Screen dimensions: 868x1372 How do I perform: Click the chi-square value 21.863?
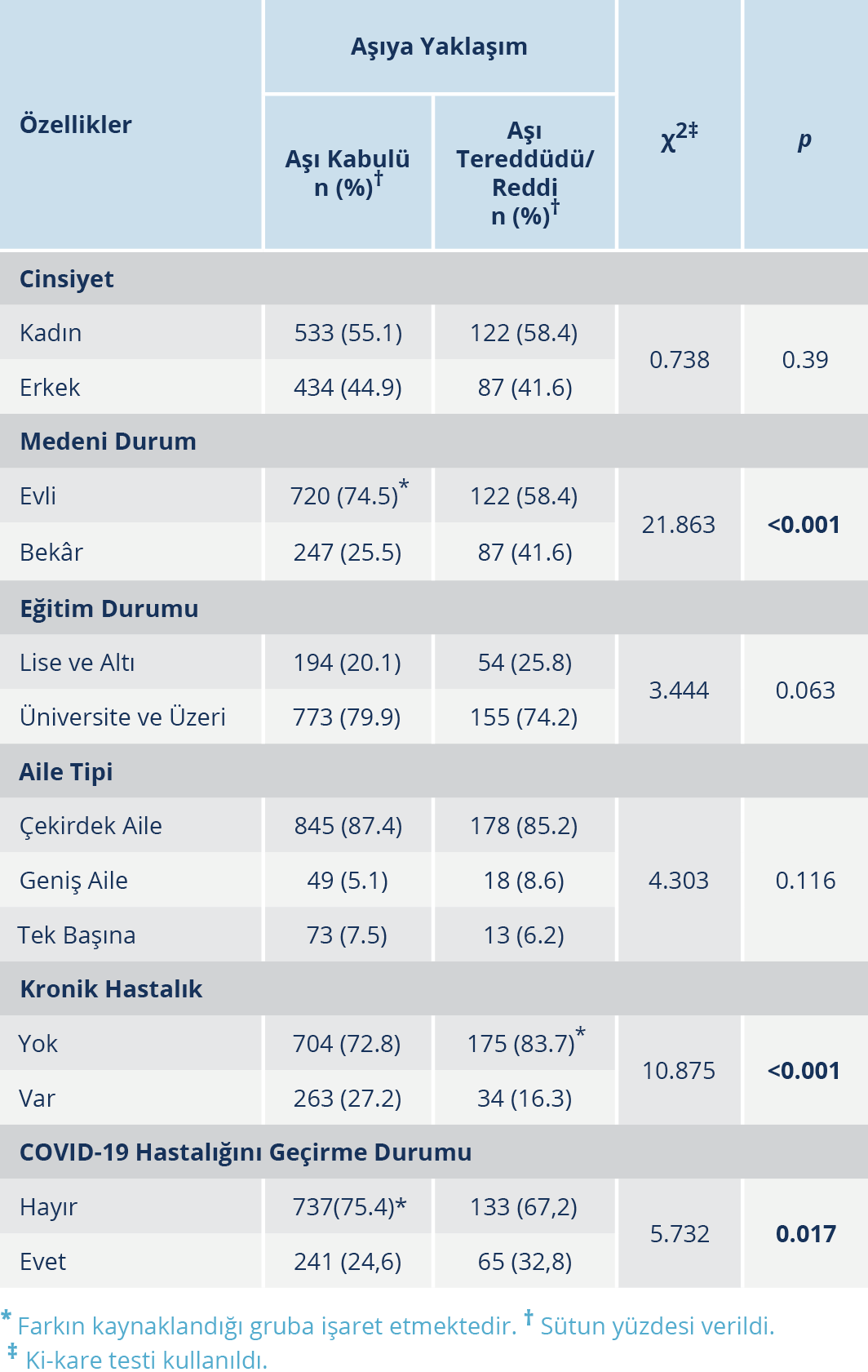click(678, 524)
